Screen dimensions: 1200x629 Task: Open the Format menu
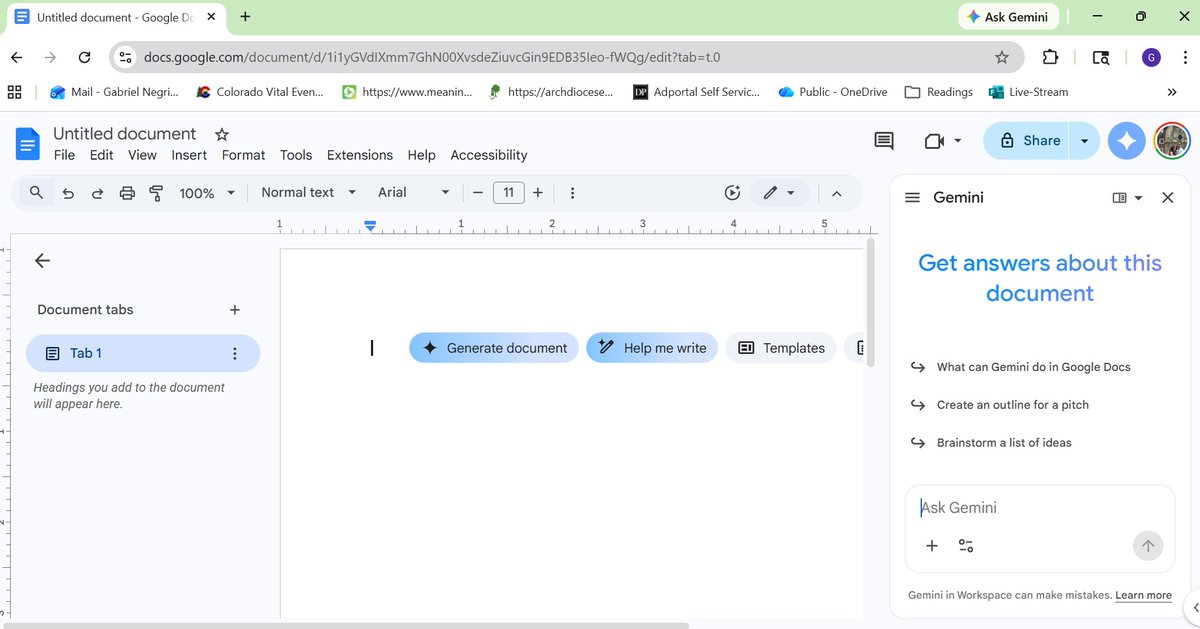pos(243,155)
